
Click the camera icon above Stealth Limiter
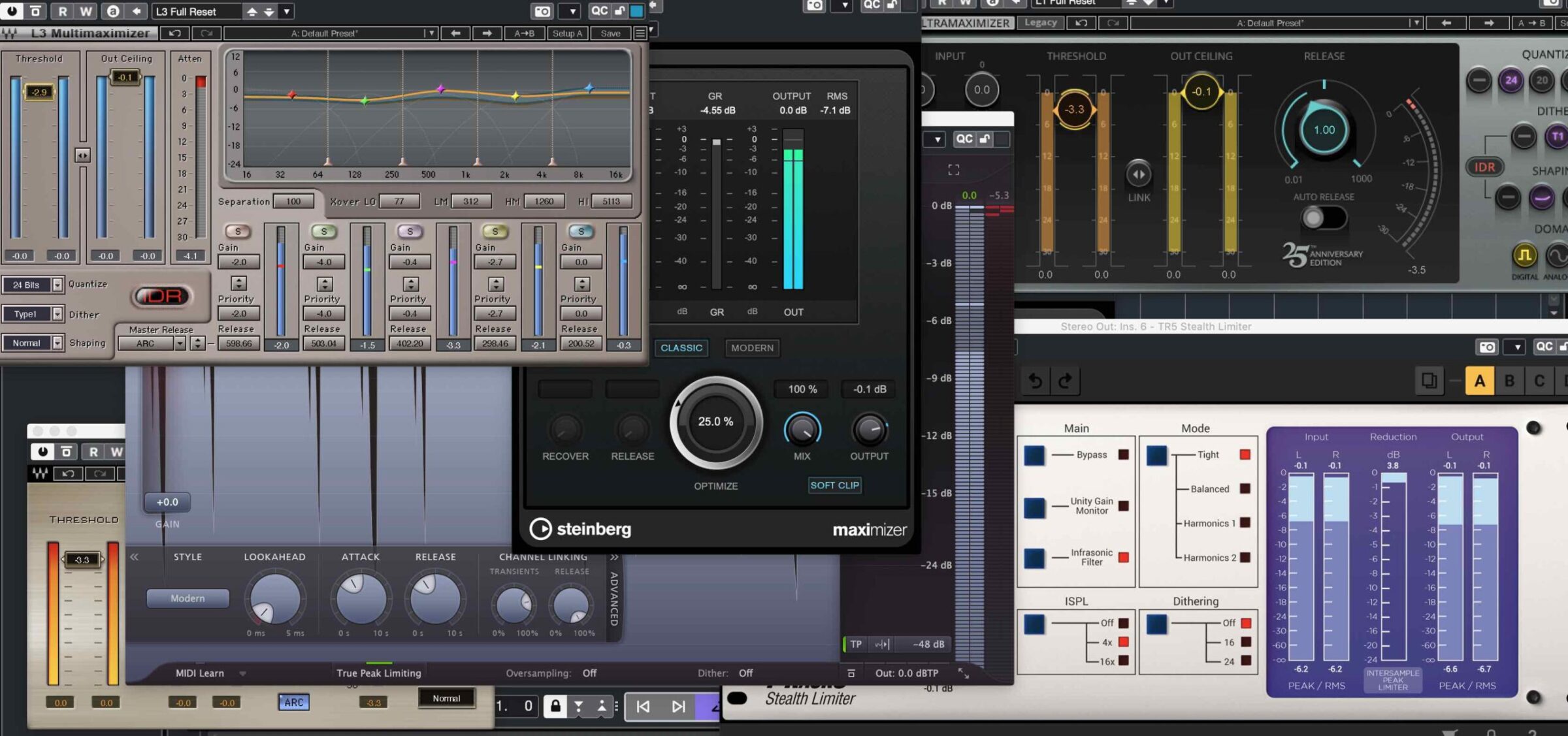(x=1487, y=347)
